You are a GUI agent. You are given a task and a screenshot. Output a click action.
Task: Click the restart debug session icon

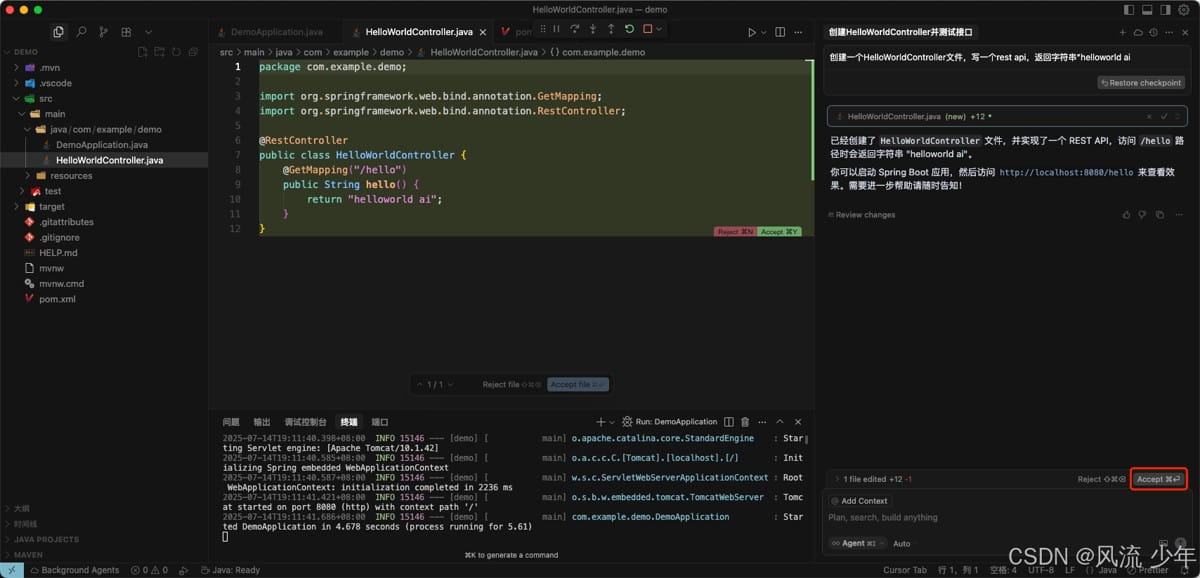point(629,29)
